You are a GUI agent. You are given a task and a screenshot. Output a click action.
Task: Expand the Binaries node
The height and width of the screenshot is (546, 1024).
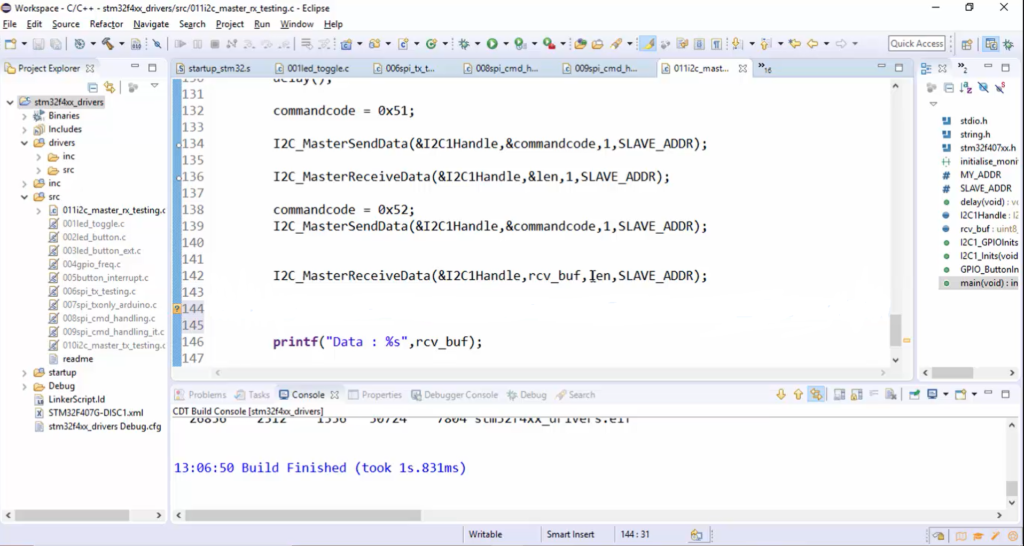point(24,116)
